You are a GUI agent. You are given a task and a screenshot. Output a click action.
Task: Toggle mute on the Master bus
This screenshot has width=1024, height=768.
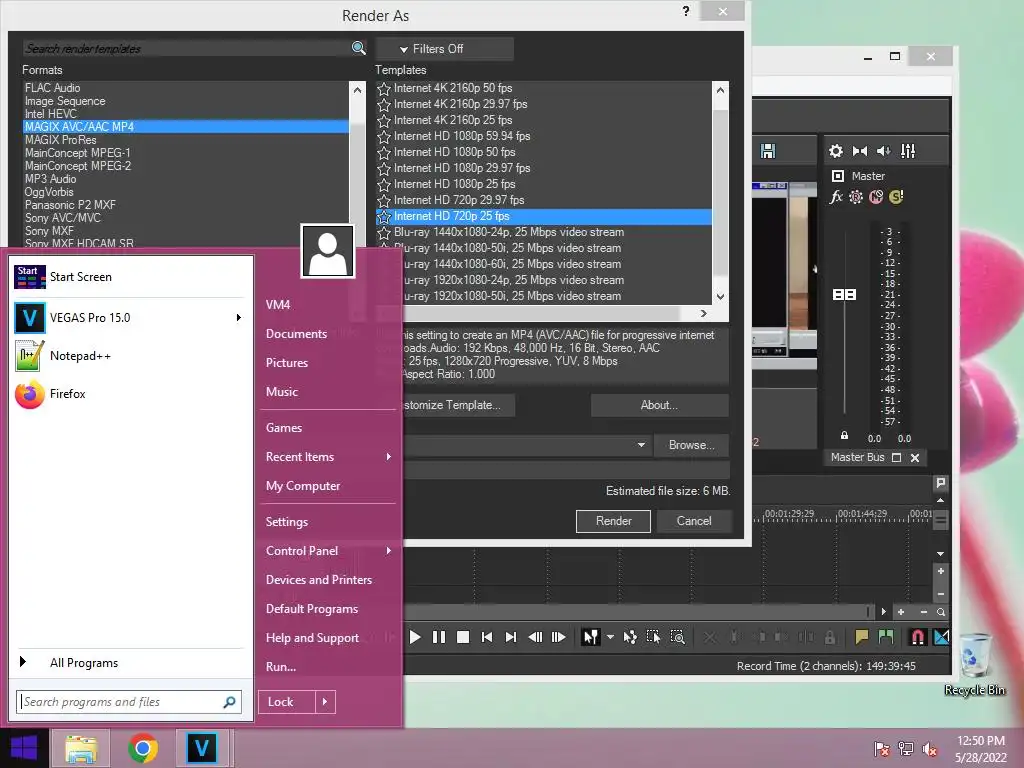click(x=876, y=197)
